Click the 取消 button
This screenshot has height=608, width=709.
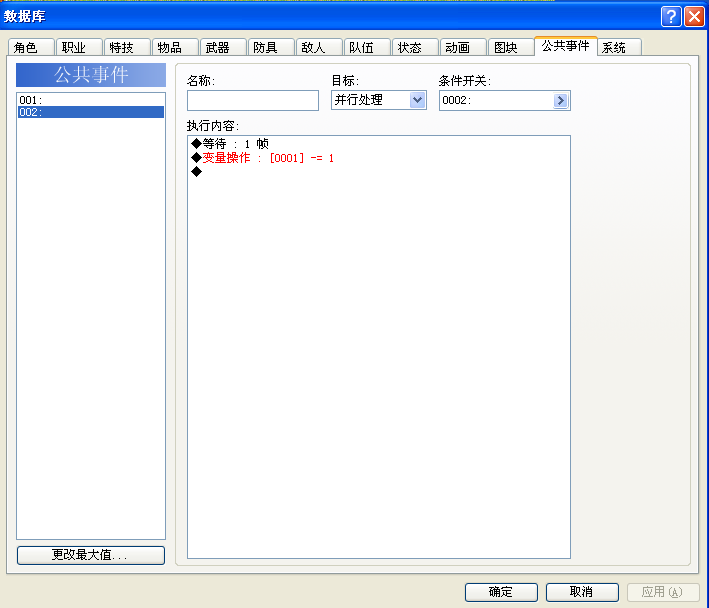[x=582, y=592]
